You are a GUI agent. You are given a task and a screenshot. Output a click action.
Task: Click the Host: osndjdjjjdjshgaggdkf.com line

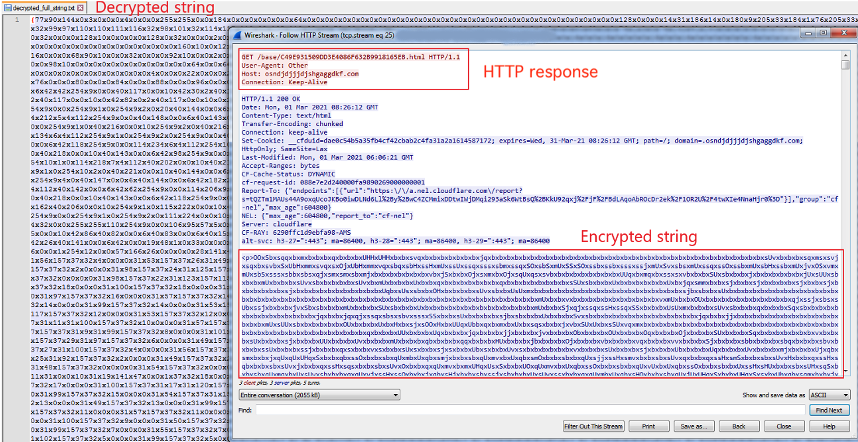tap(300, 73)
